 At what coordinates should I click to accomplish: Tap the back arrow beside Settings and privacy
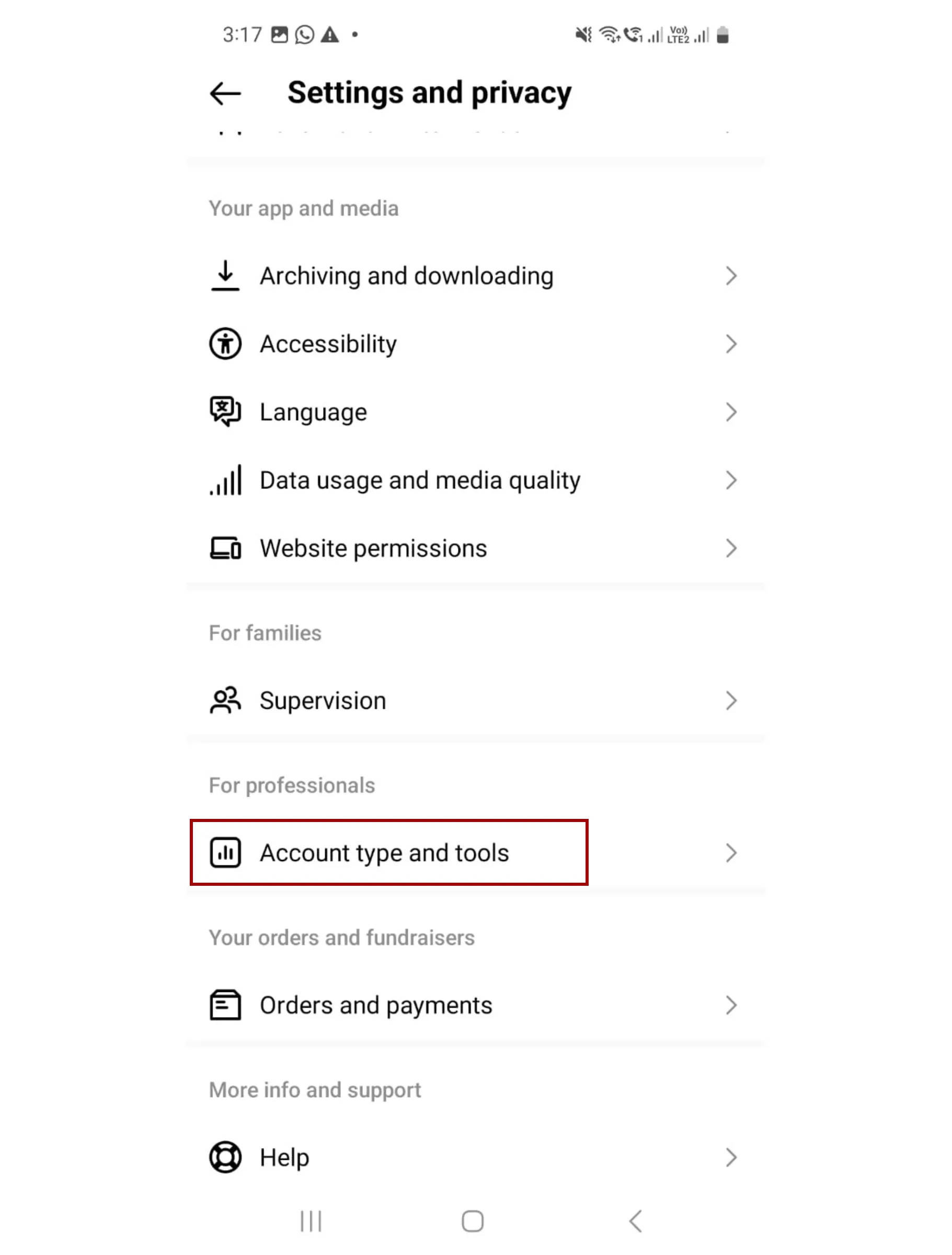point(225,94)
